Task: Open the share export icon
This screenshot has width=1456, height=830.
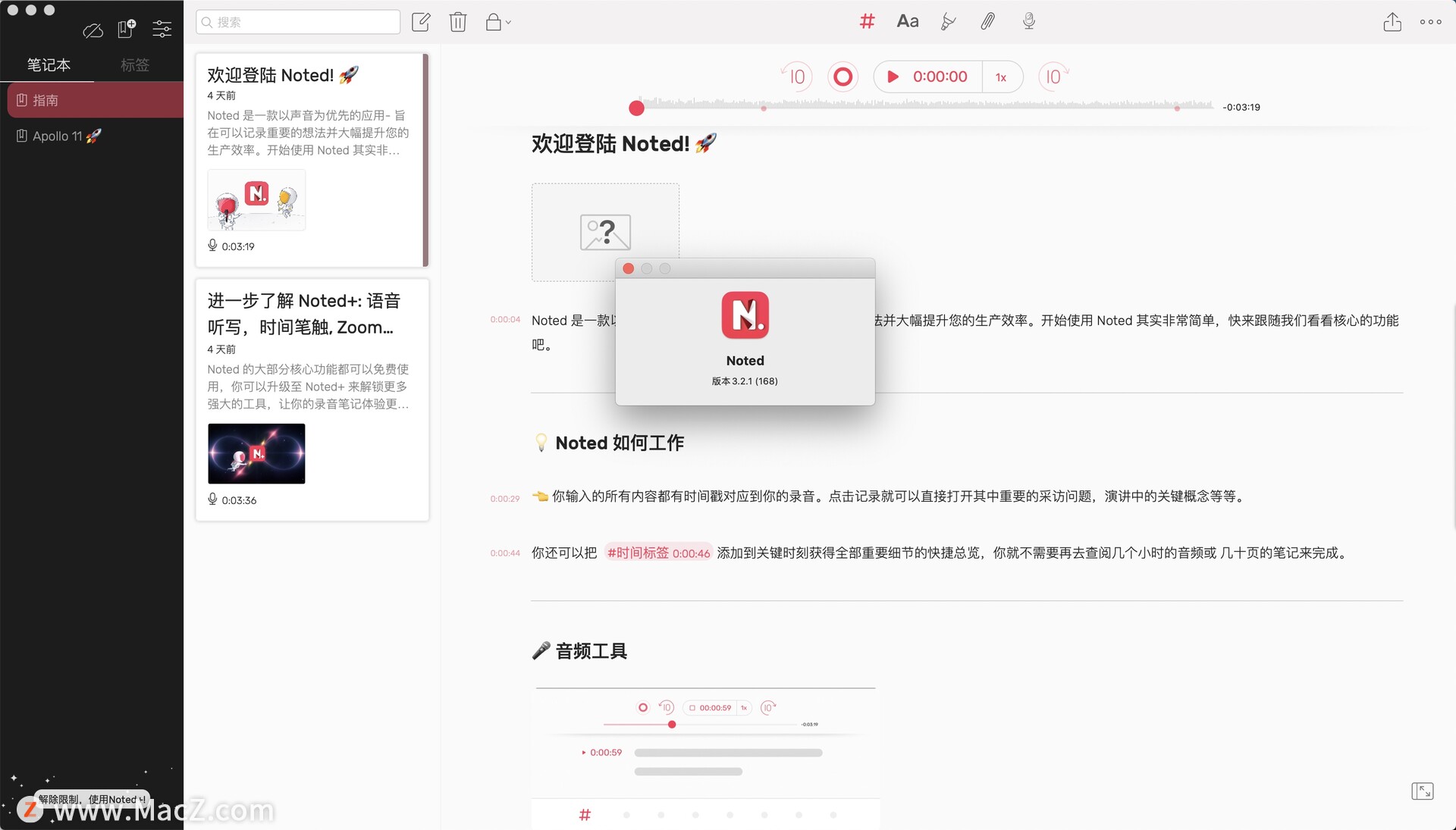Action: tap(1392, 22)
